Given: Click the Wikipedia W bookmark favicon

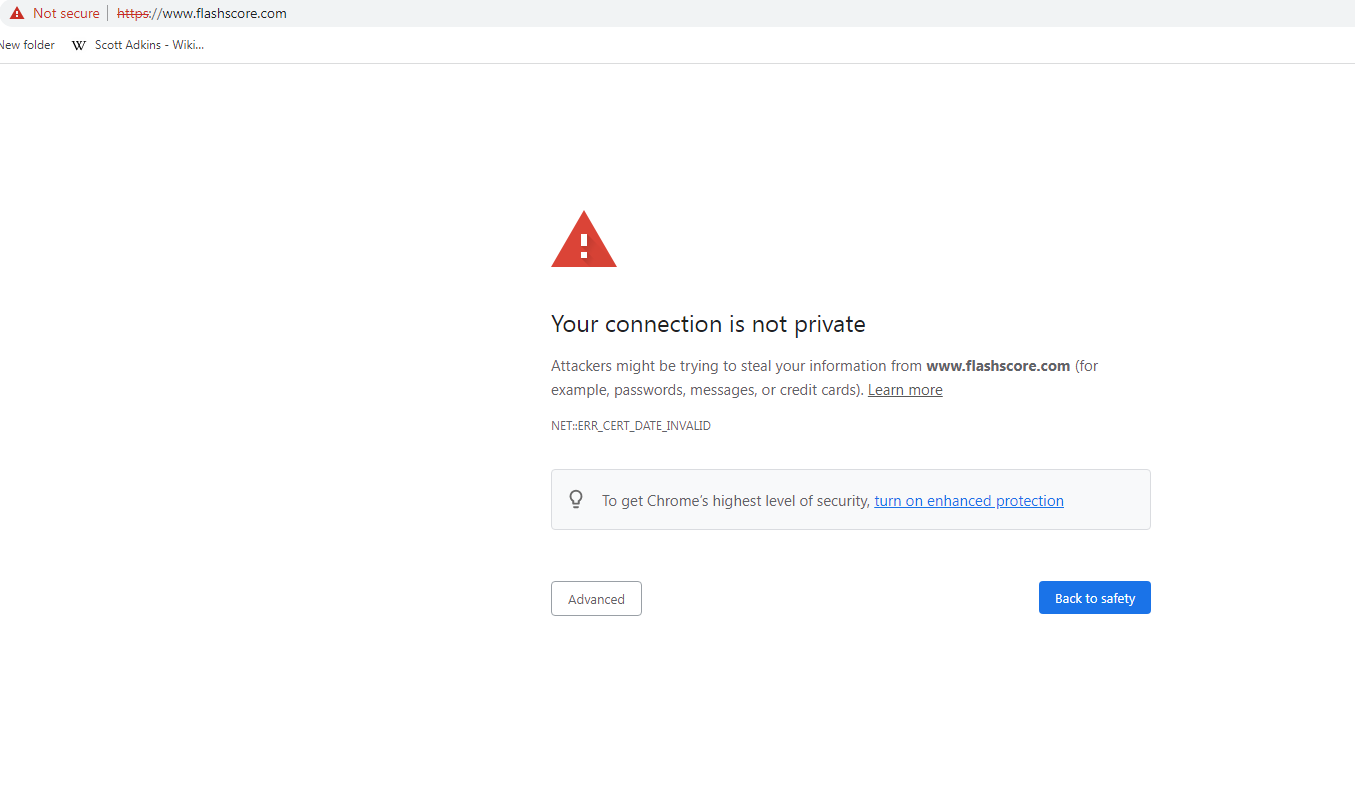Looking at the screenshot, I should 79,45.
